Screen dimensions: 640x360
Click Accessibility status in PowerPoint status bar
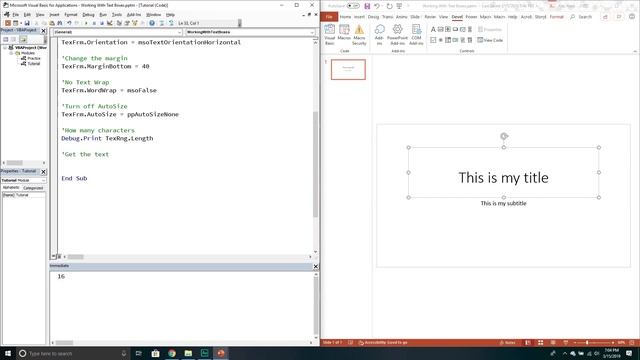click(x=383, y=342)
